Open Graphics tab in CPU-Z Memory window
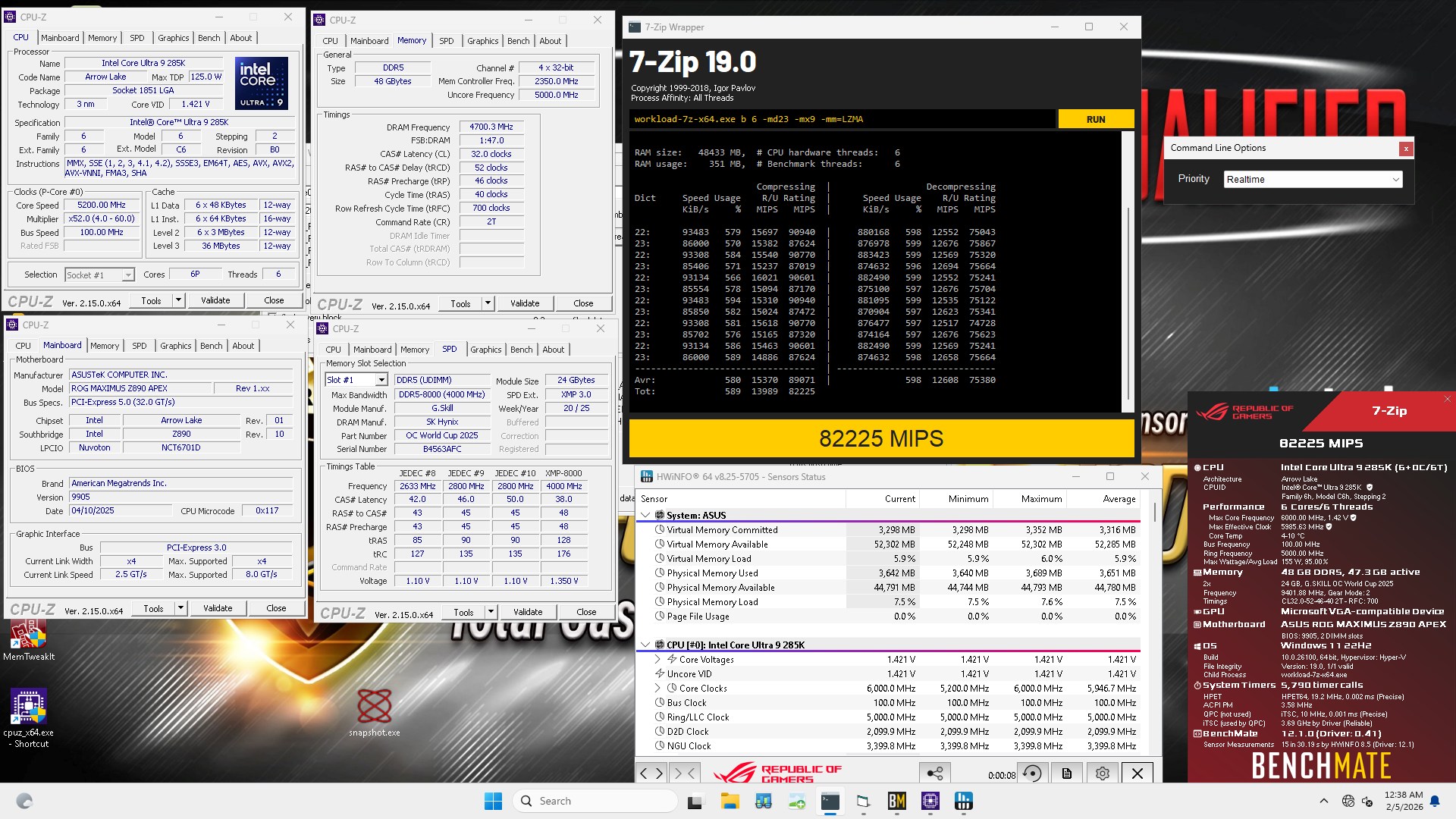 pyautogui.click(x=483, y=41)
